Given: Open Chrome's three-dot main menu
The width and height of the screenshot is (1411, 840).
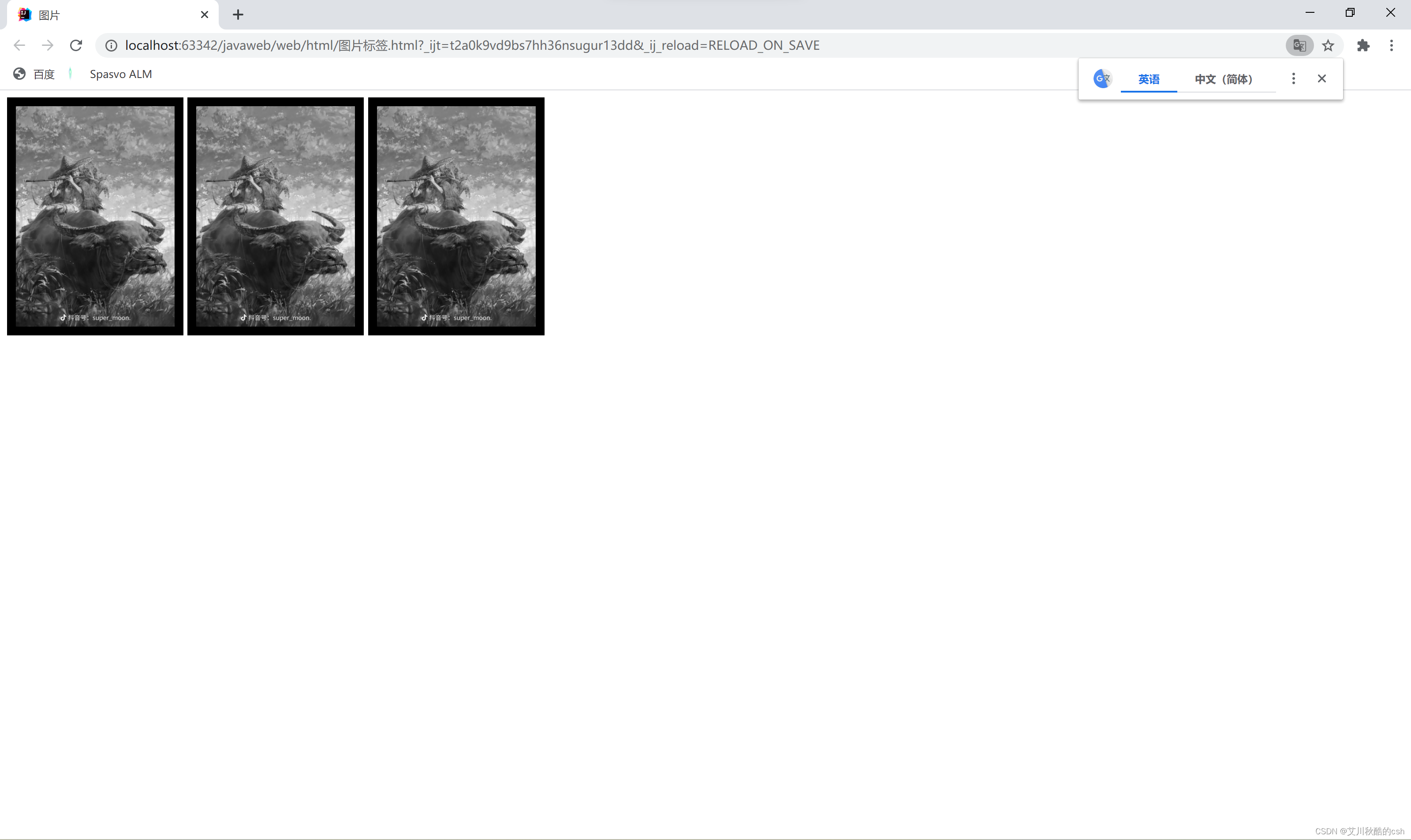Looking at the screenshot, I should tap(1391, 45).
